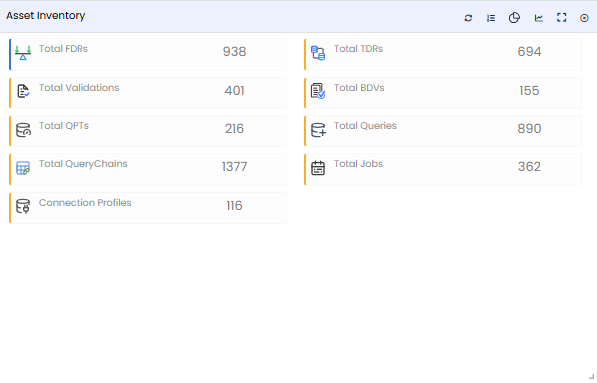Click the Validations count 401
Image resolution: width=597 pixels, height=383 pixels.
click(234, 91)
